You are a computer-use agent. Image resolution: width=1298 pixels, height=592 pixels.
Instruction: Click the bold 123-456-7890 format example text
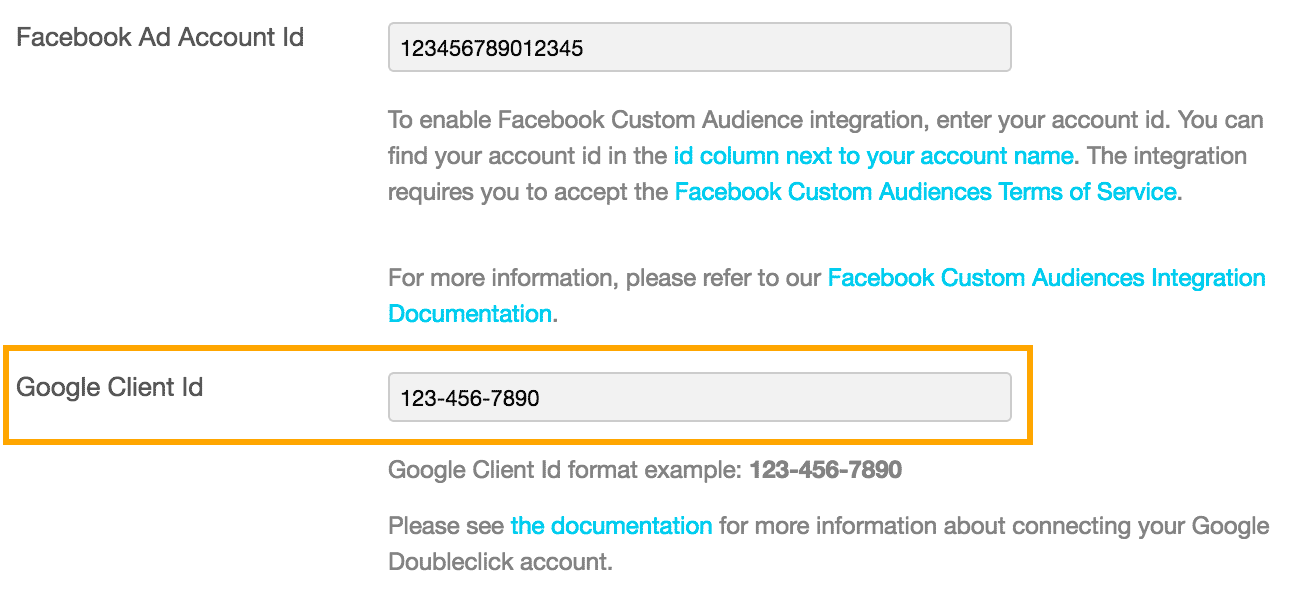pyautogui.click(x=825, y=469)
